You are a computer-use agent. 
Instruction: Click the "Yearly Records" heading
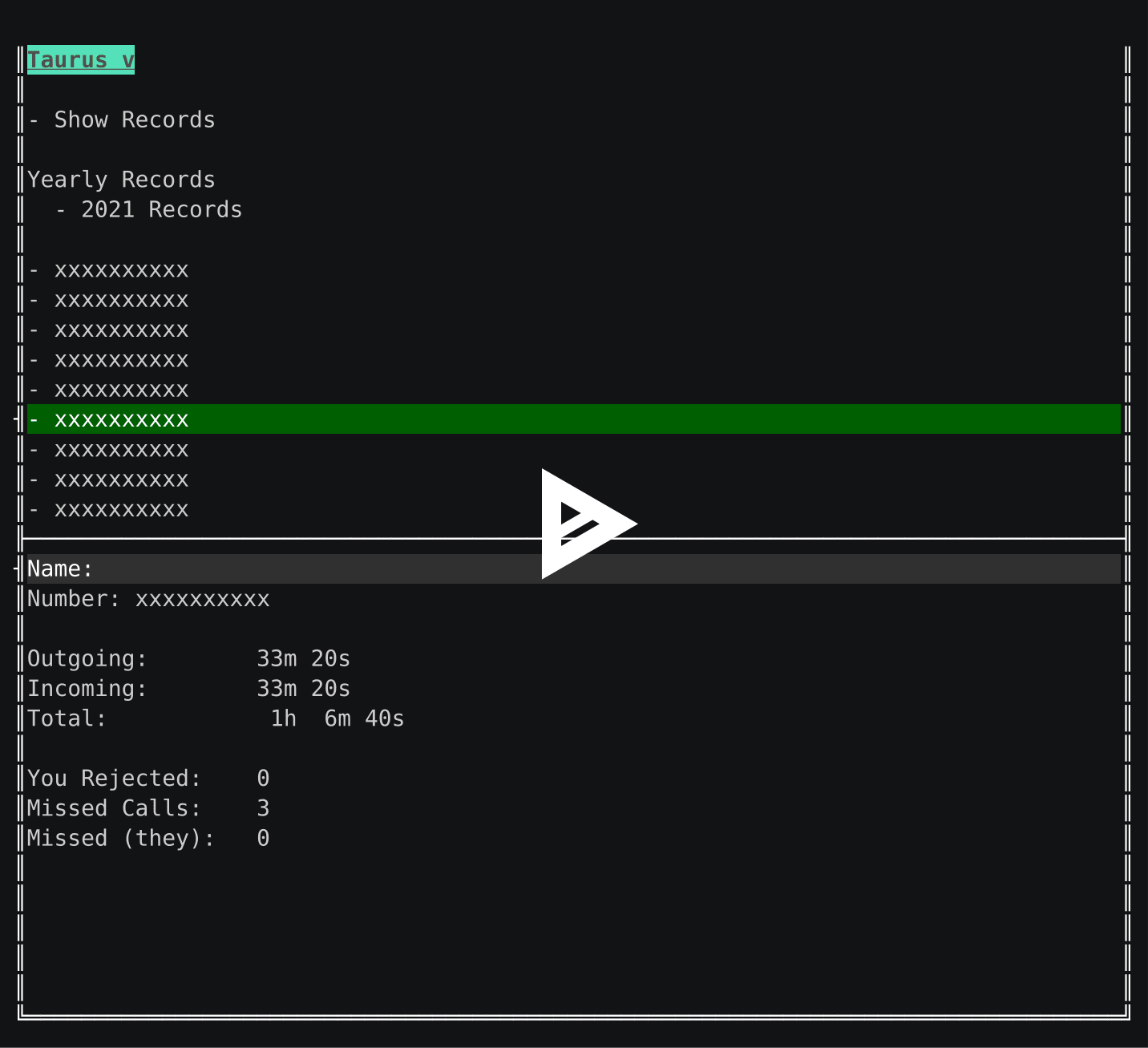(x=121, y=180)
